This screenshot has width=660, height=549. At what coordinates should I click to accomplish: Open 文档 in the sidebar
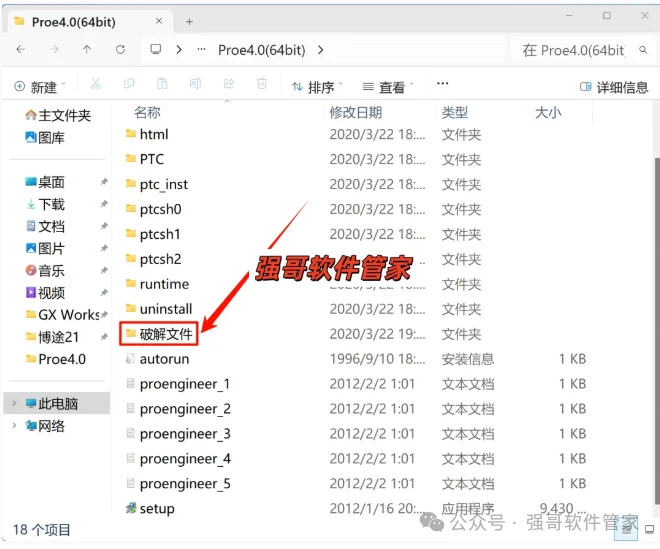pos(45,227)
